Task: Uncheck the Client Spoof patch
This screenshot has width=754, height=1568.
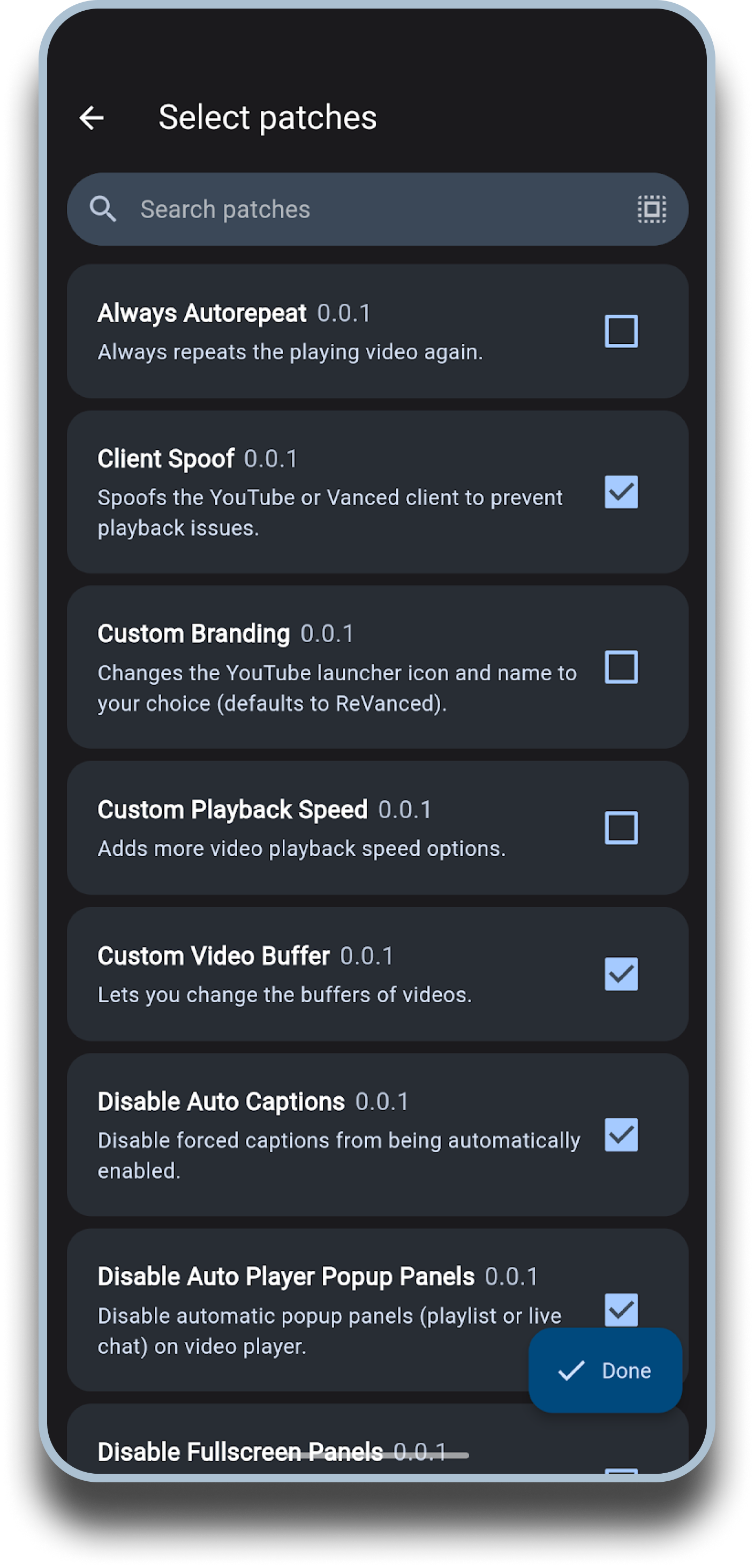Action: pyautogui.click(x=621, y=492)
